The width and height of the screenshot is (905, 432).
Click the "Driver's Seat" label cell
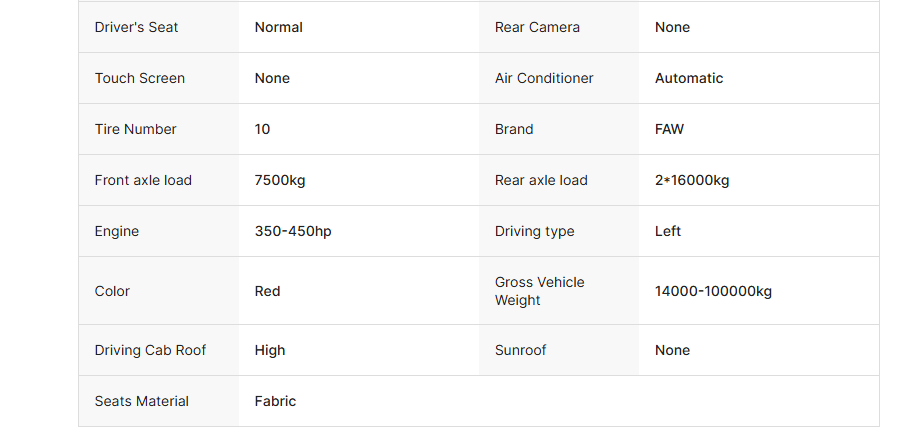click(136, 27)
